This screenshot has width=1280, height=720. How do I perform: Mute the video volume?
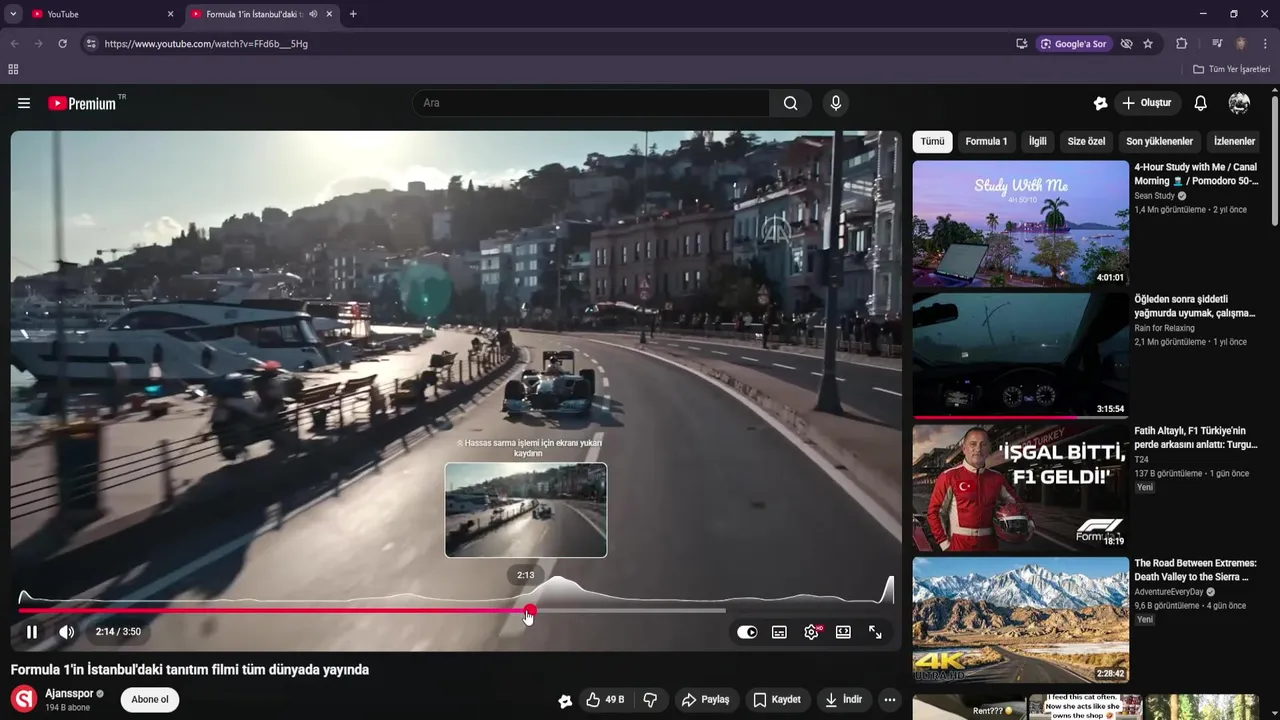click(x=67, y=632)
